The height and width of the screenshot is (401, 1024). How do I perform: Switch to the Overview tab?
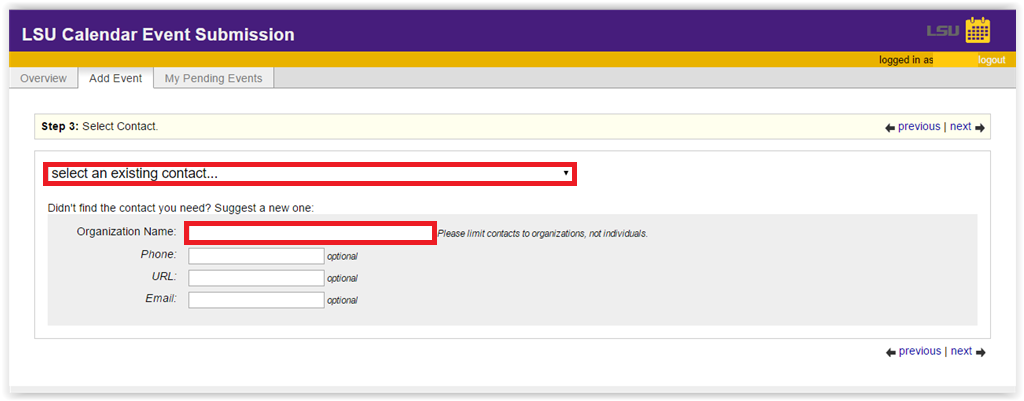[43, 78]
